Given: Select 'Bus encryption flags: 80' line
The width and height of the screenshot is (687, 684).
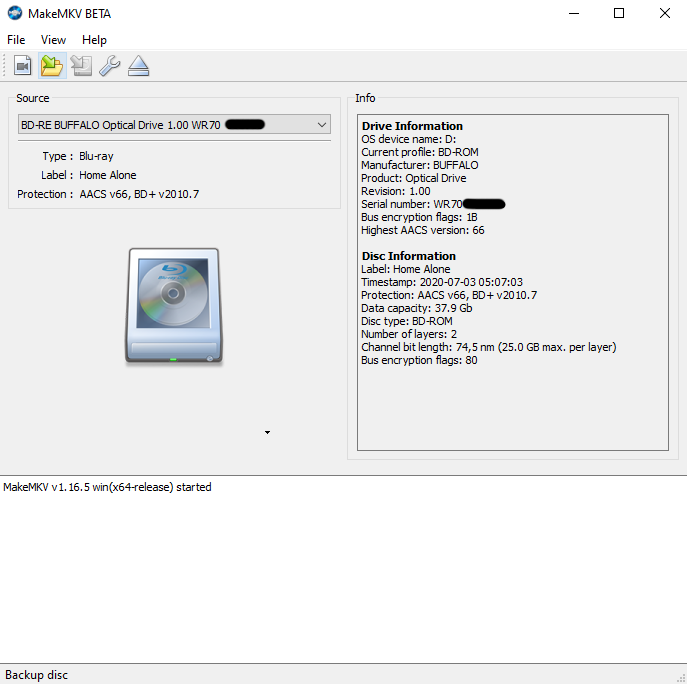Looking at the screenshot, I should (x=419, y=360).
